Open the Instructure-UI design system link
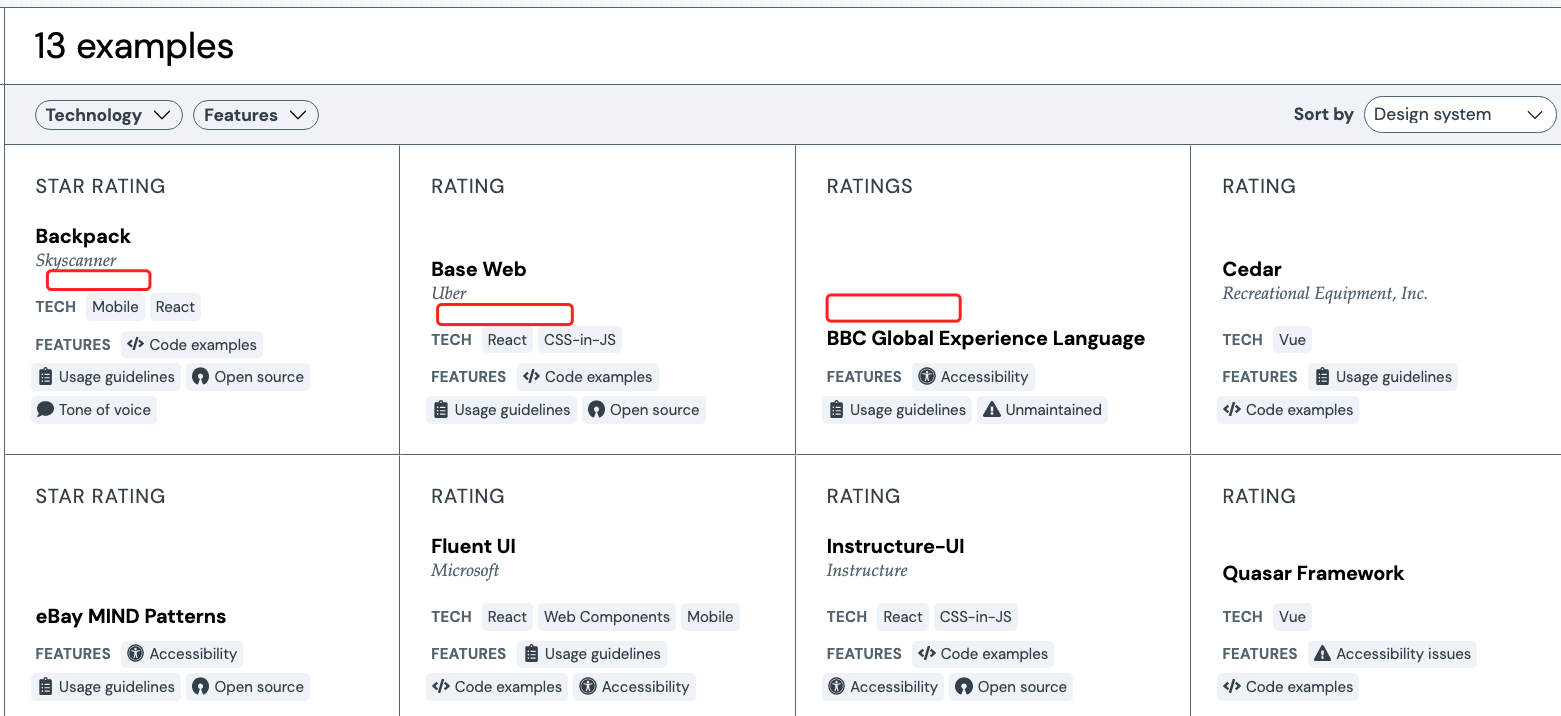 [895, 546]
